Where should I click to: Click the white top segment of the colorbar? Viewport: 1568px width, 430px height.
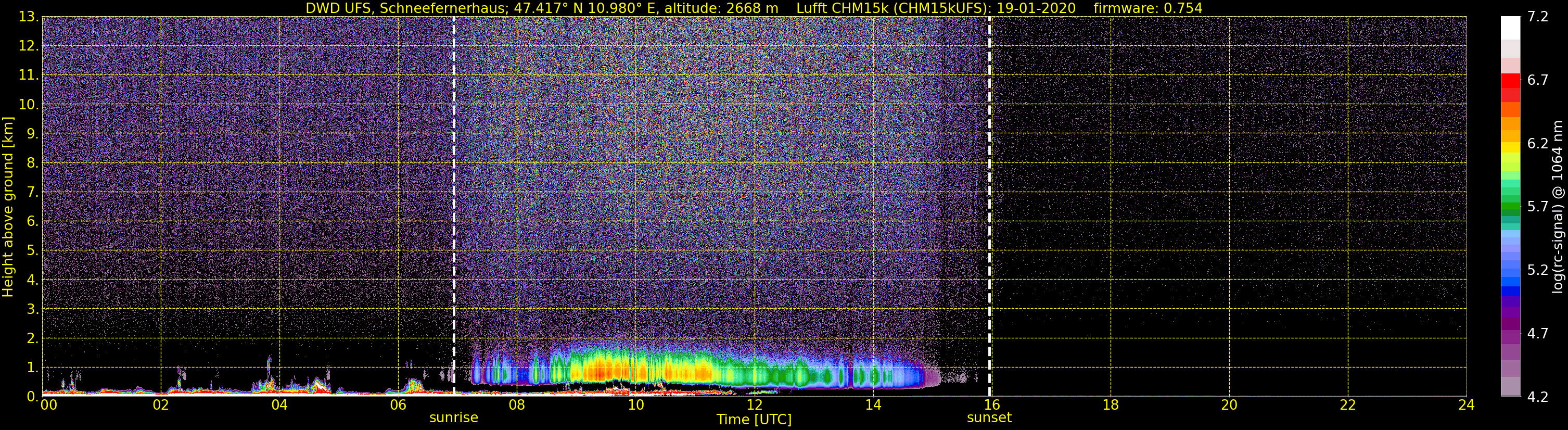(1510, 28)
